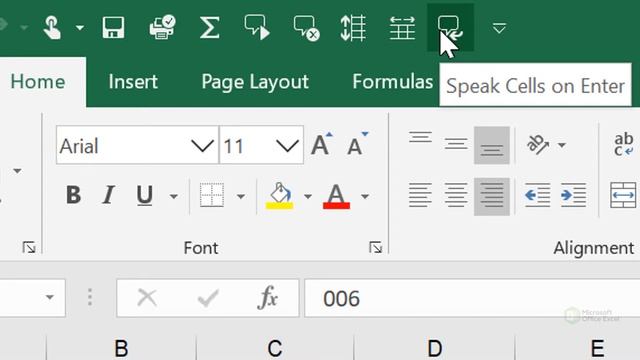The height and width of the screenshot is (360, 640).
Task: Click Decrease Indent icon
Action: 538,195
